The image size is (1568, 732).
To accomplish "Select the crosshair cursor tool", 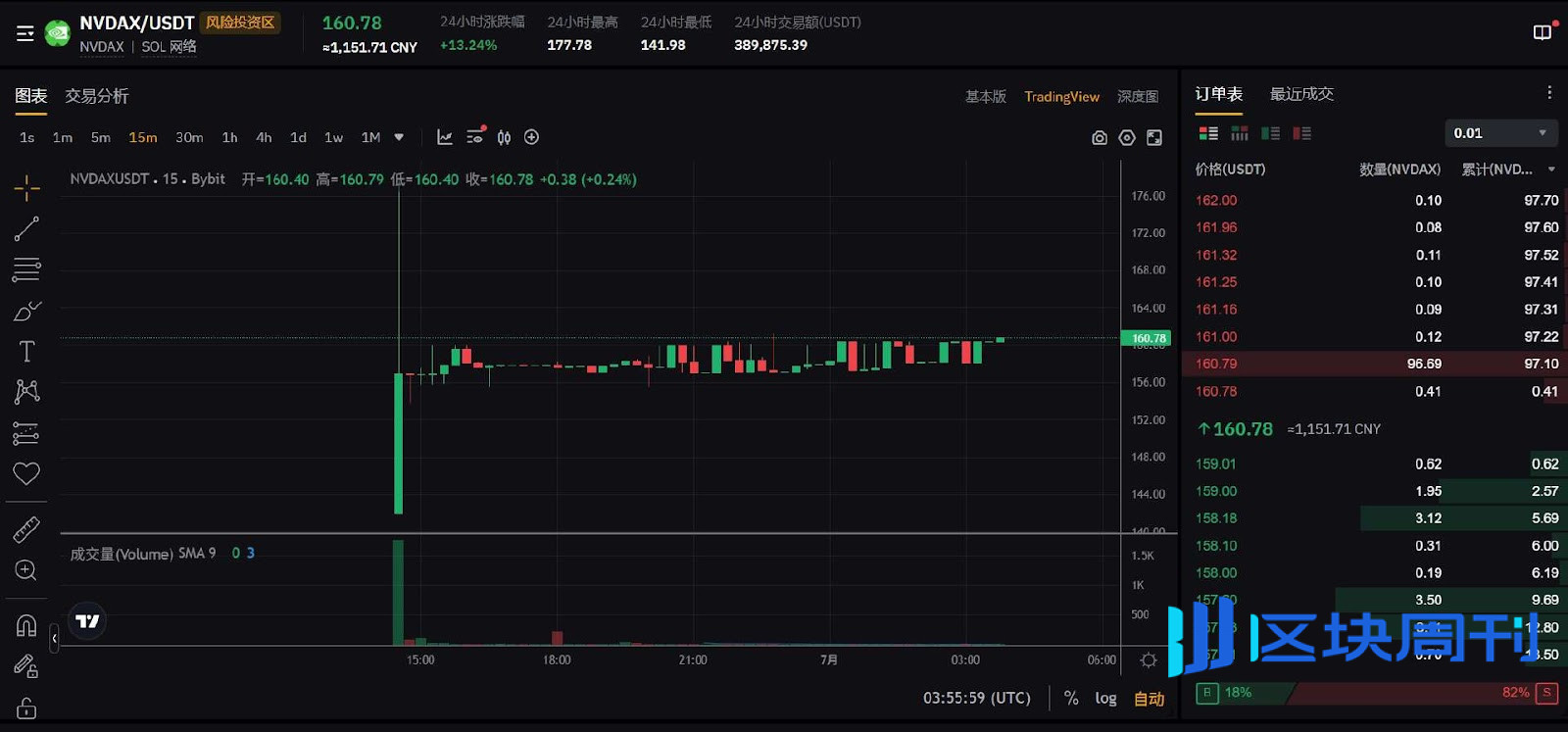I will click(x=26, y=187).
